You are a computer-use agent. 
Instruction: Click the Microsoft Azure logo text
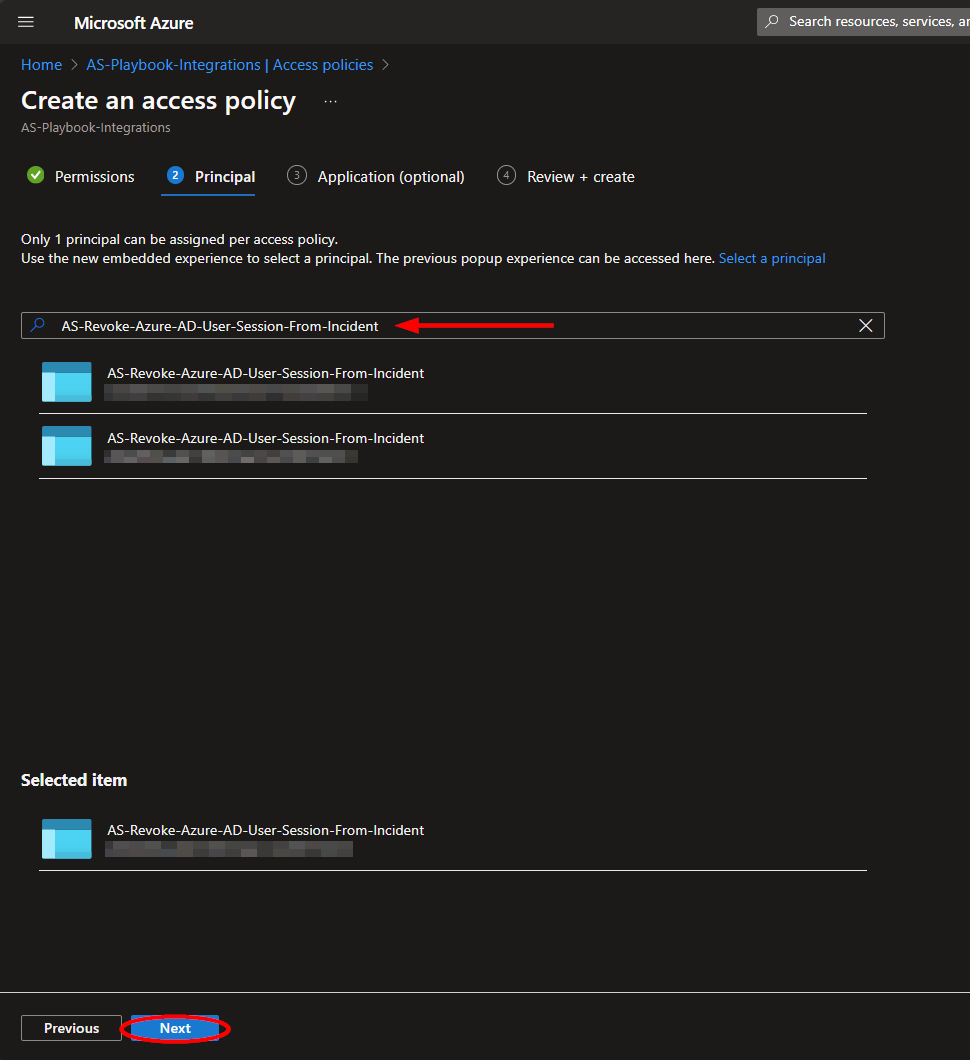134,23
